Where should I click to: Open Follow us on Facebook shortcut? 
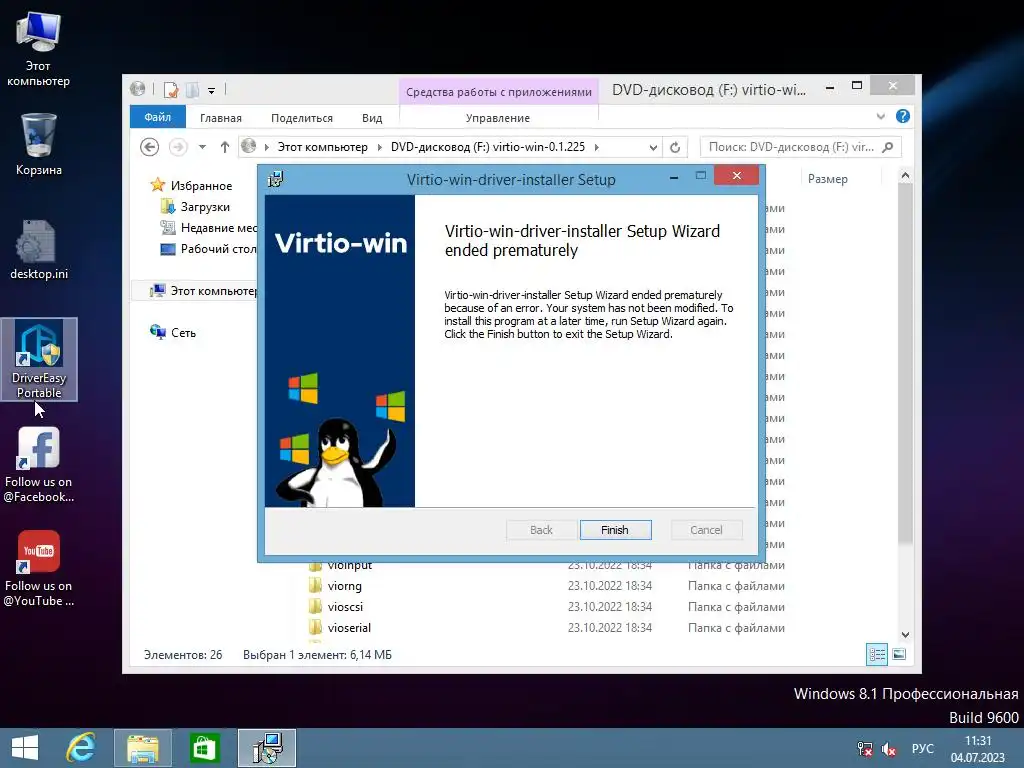[x=39, y=465]
